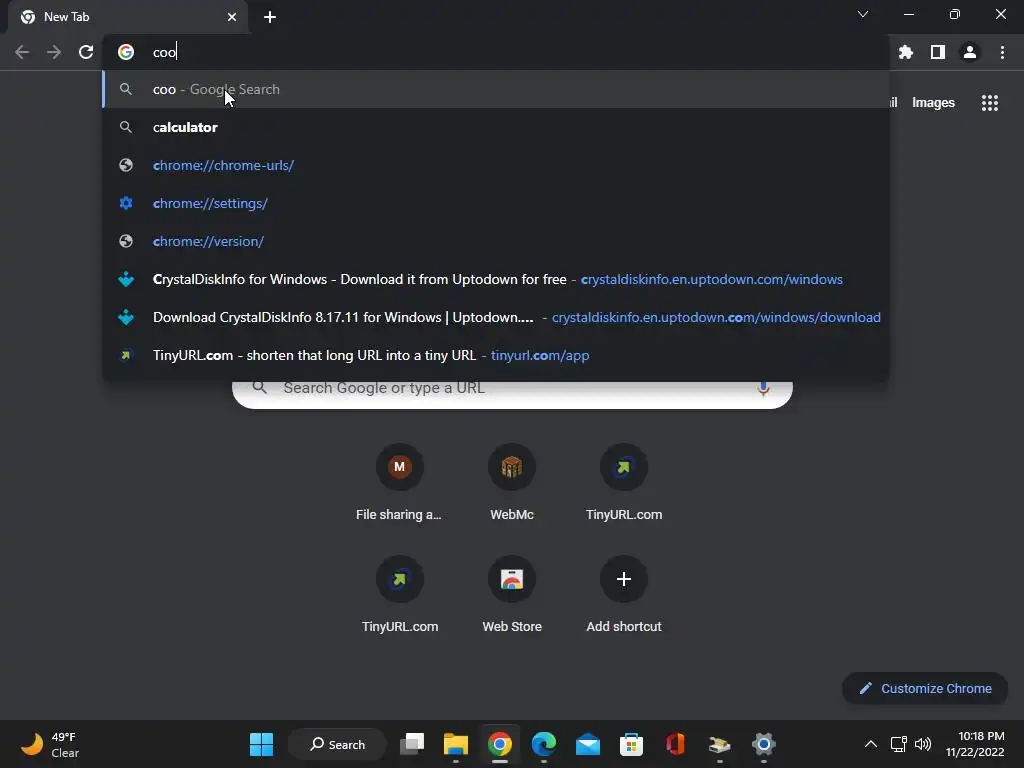Select the "calculator" search suggestion
This screenshot has height=768, width=1024.
[496, 127]
